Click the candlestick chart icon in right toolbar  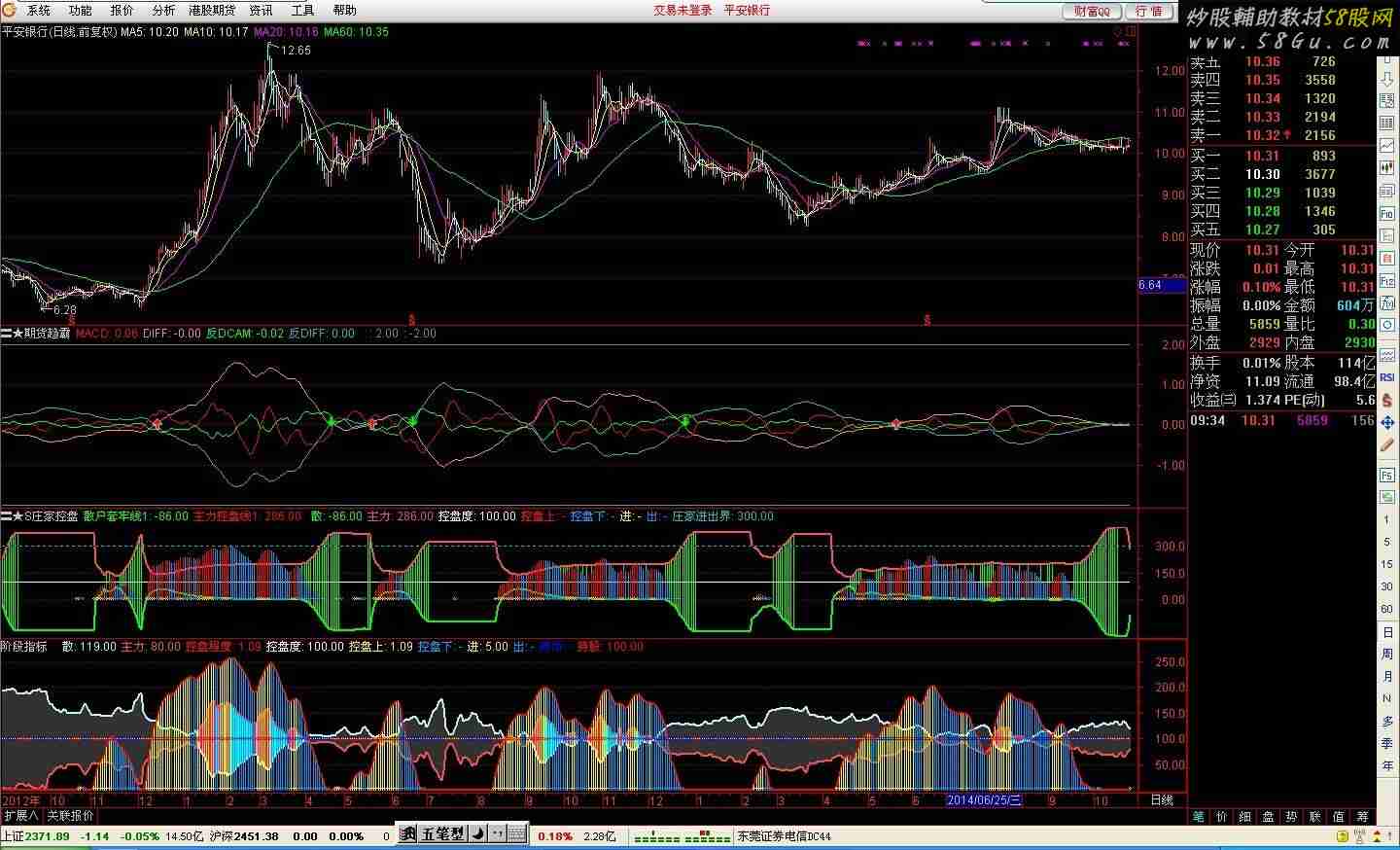(x=1387, y=168)
